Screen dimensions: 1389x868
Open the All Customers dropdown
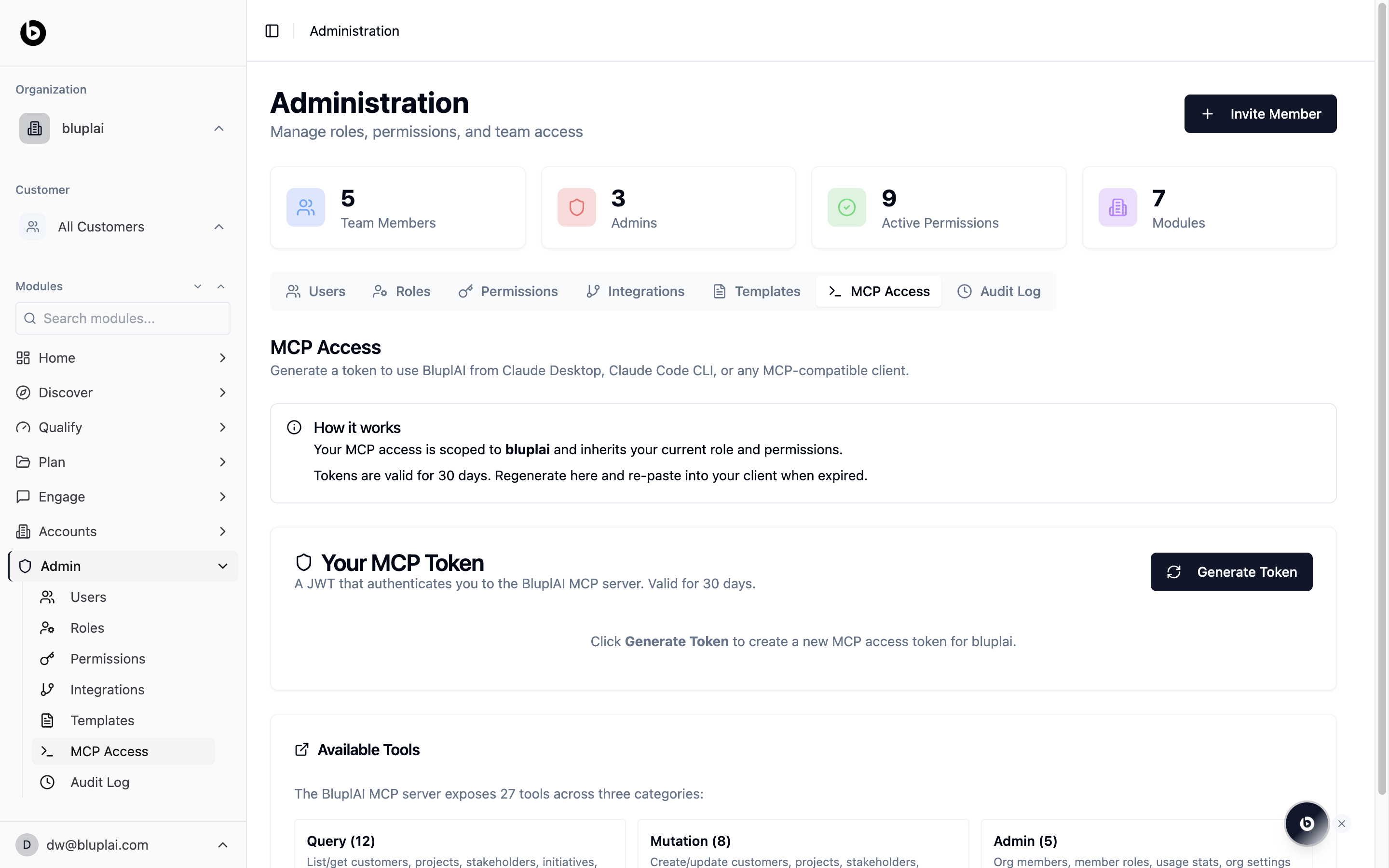[218, 227]
